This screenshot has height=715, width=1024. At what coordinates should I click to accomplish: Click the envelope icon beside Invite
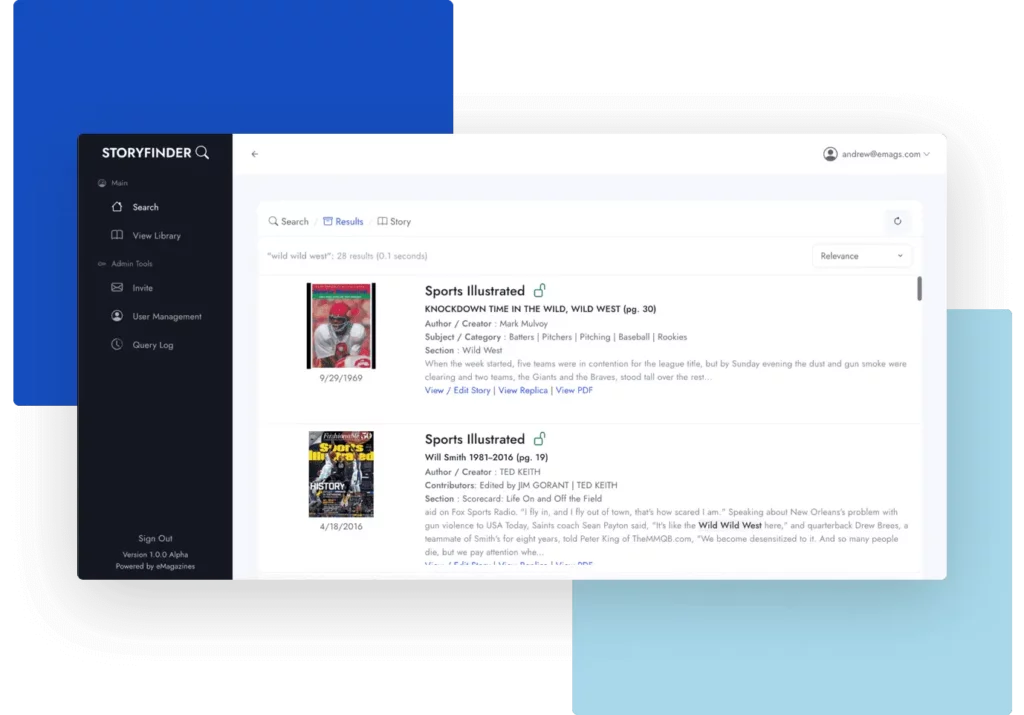pyautogui.click(x=117, y=287)
